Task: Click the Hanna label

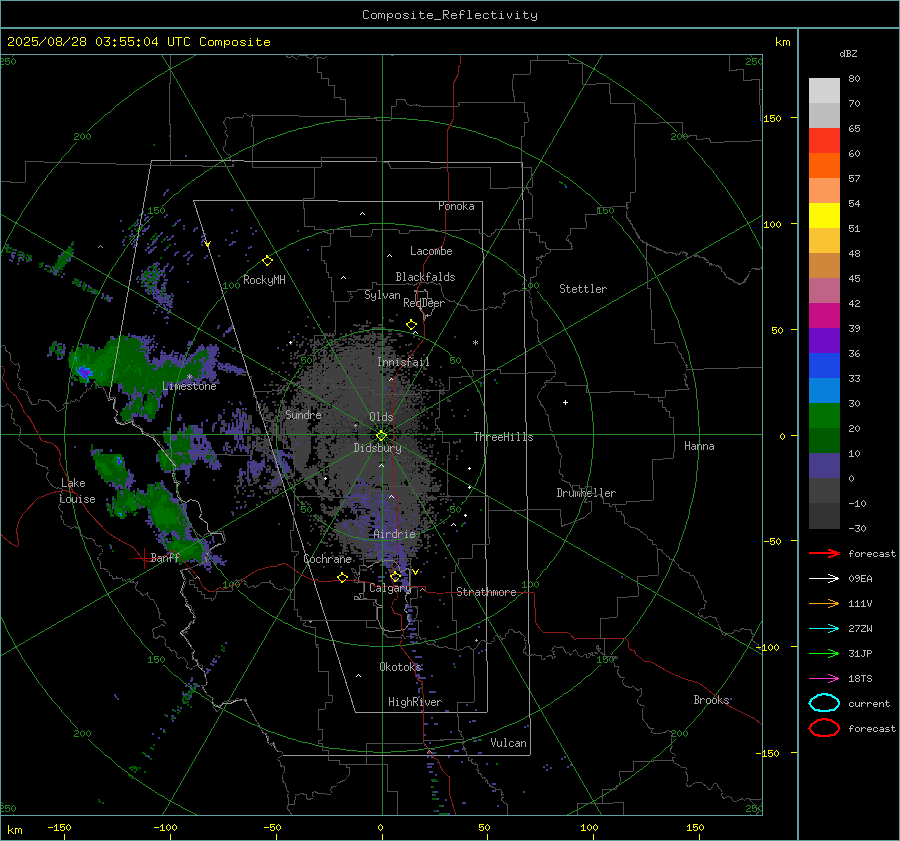Action: click(x=699, y=446)
